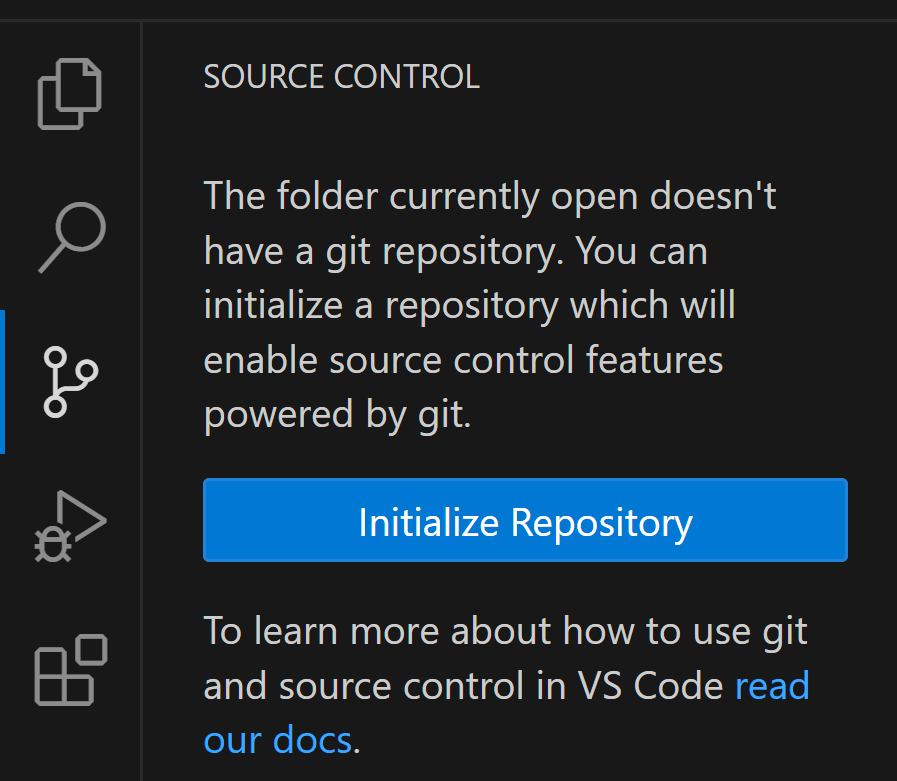Open the Explorer view icon
The image size is (897, 781).
[x=70, y=94]
